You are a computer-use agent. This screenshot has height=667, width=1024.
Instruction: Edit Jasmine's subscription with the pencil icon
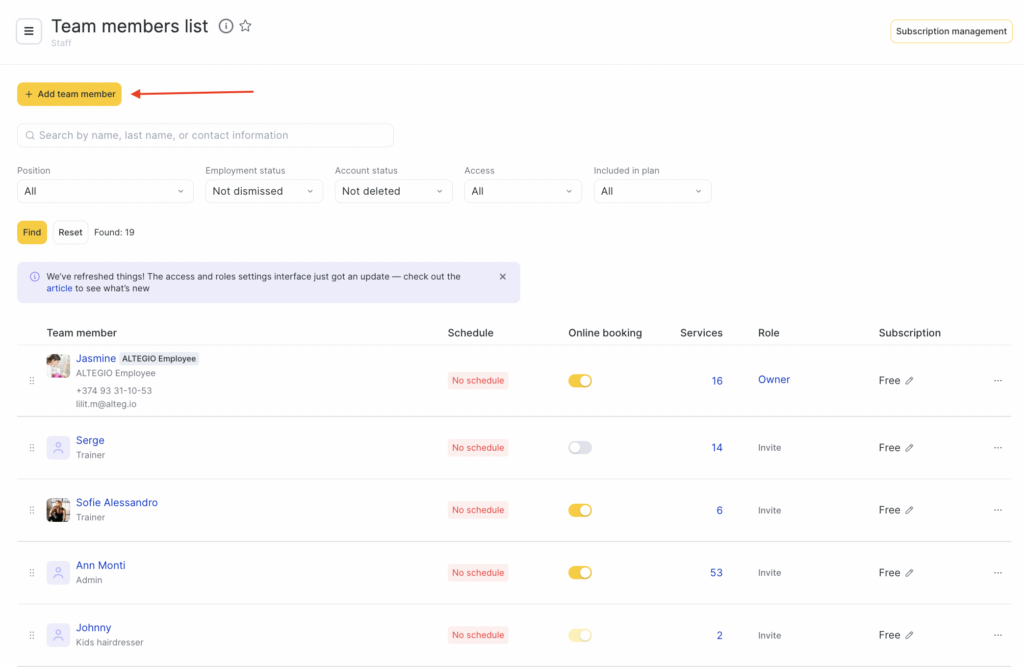pos(909,381)
